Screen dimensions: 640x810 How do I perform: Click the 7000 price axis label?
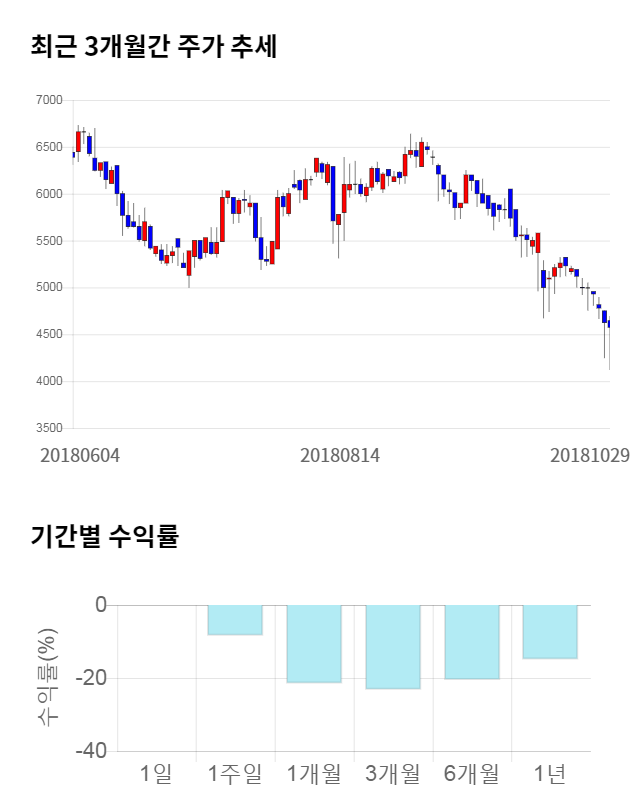(48, 100)
